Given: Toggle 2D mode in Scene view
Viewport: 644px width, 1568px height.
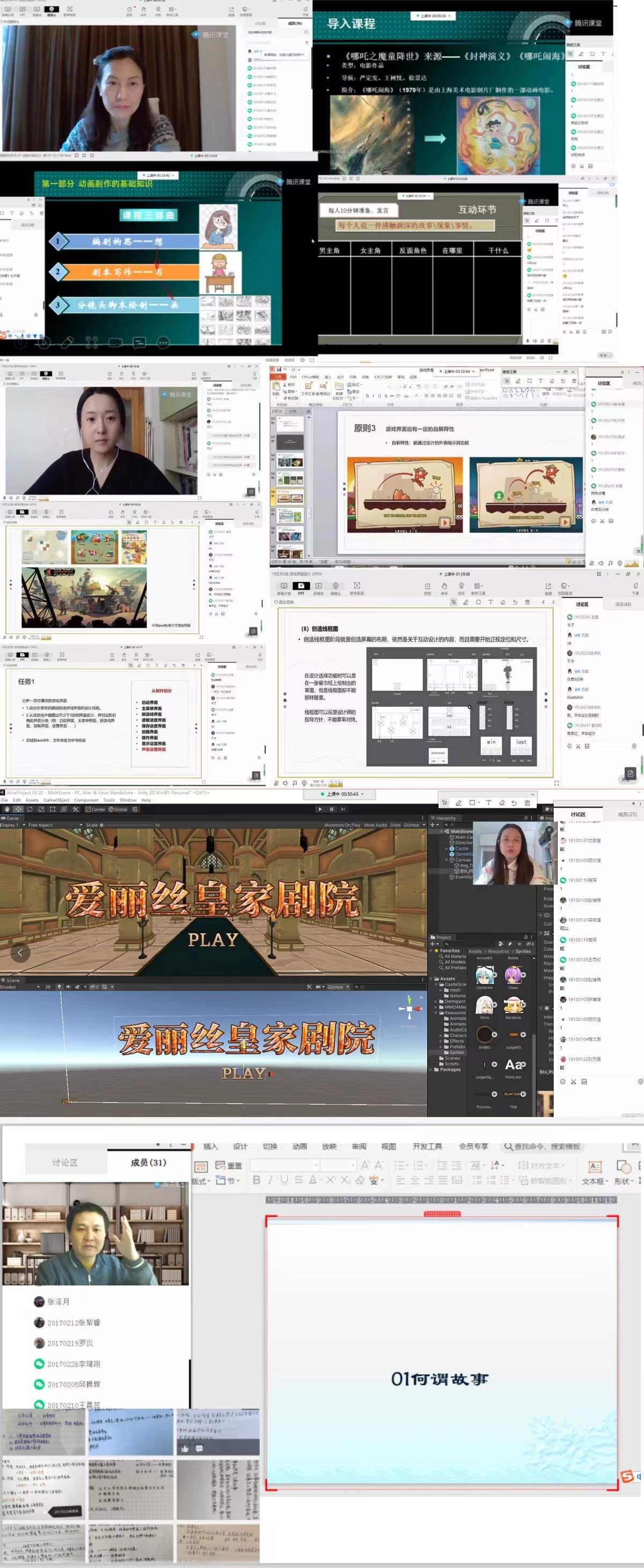Looking at the screenshot, I should click(x=48, y=987).
